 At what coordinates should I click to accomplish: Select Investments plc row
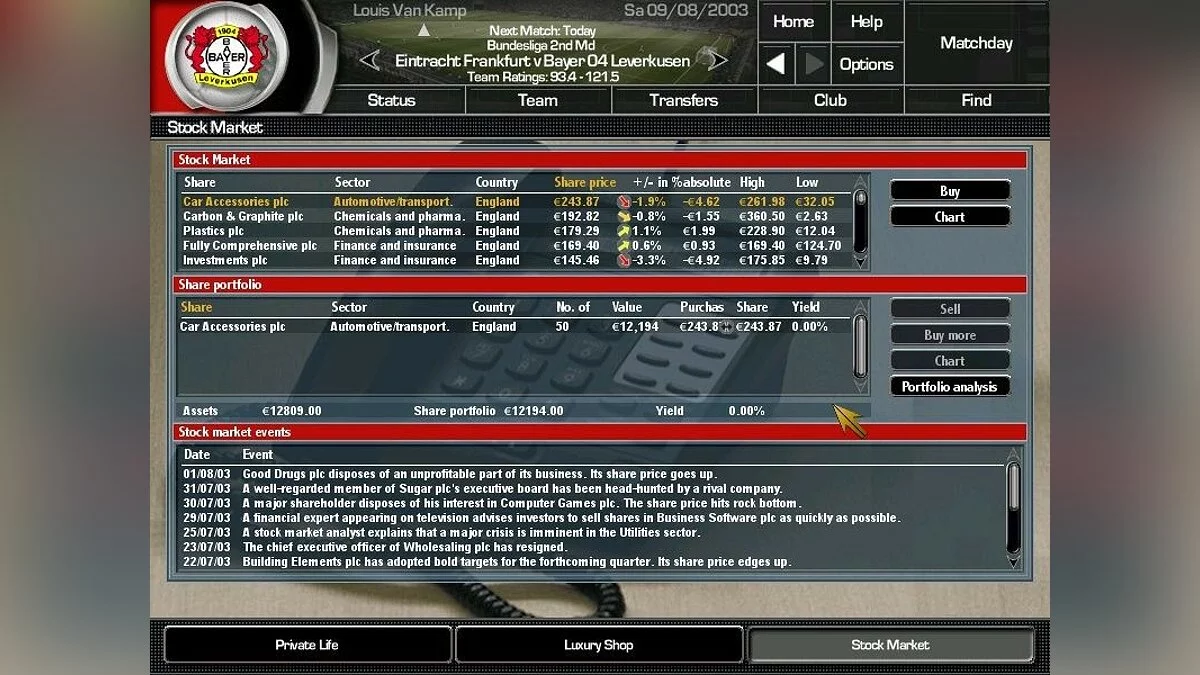(514, 260)
